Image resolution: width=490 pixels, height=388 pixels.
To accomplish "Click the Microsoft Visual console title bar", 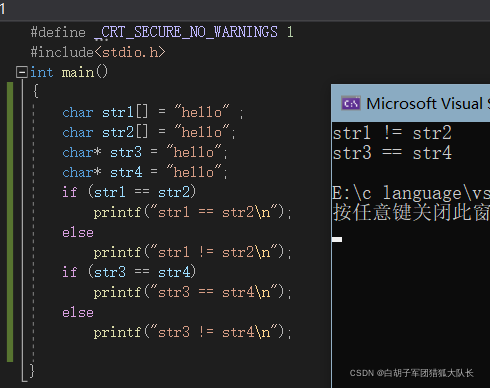I will coord(411,103).
